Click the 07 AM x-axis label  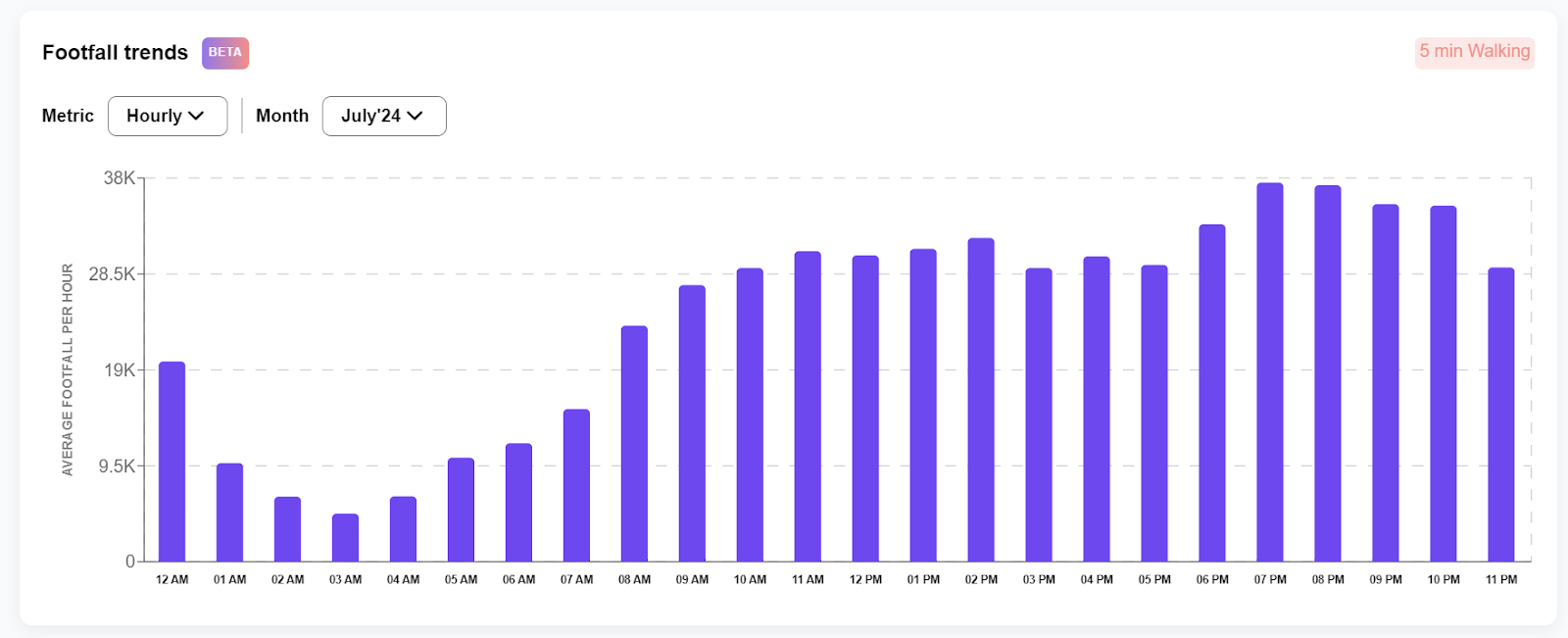coord(576,580)
